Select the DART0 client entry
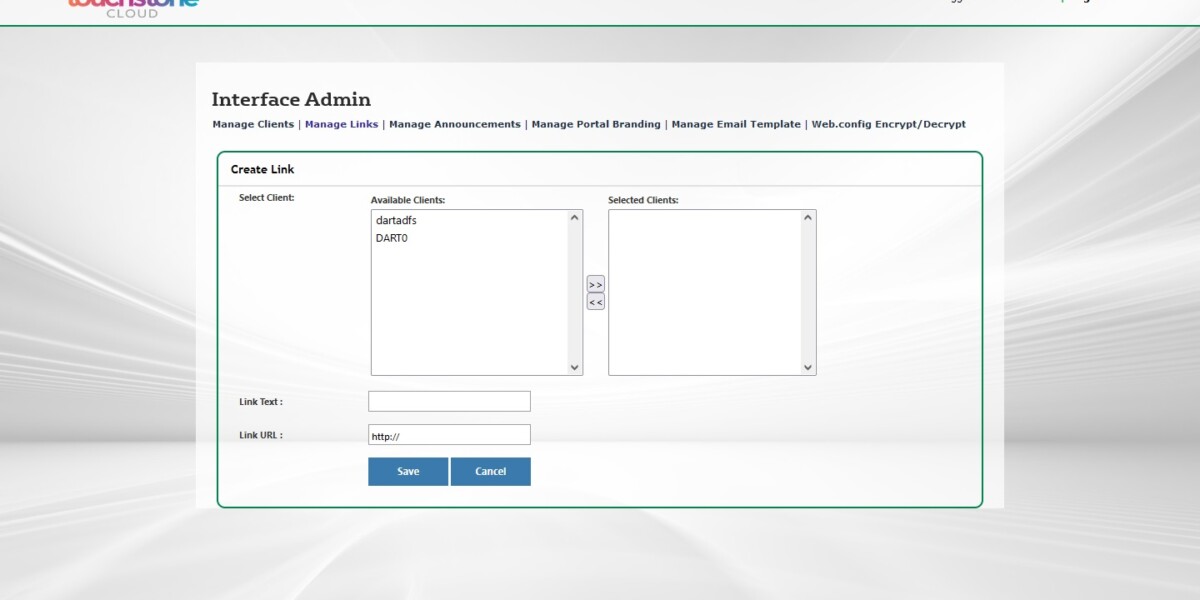This screenshot has width=1200, height=600. [393, 238]
